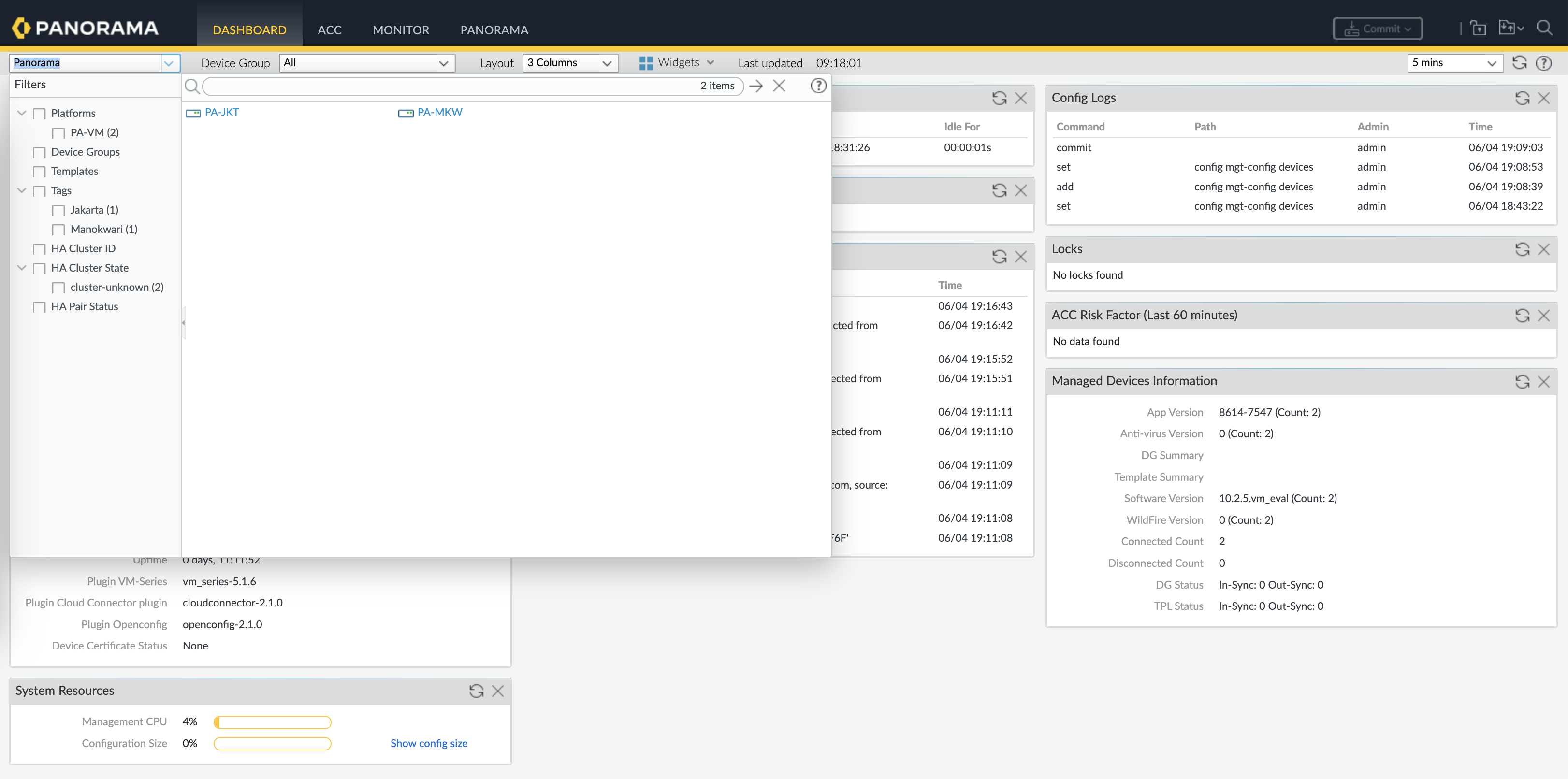This screenshot has height=779, width=1568.
Task: Tick the Device Groups filter checkbox
Action: (x=40, y=152)
